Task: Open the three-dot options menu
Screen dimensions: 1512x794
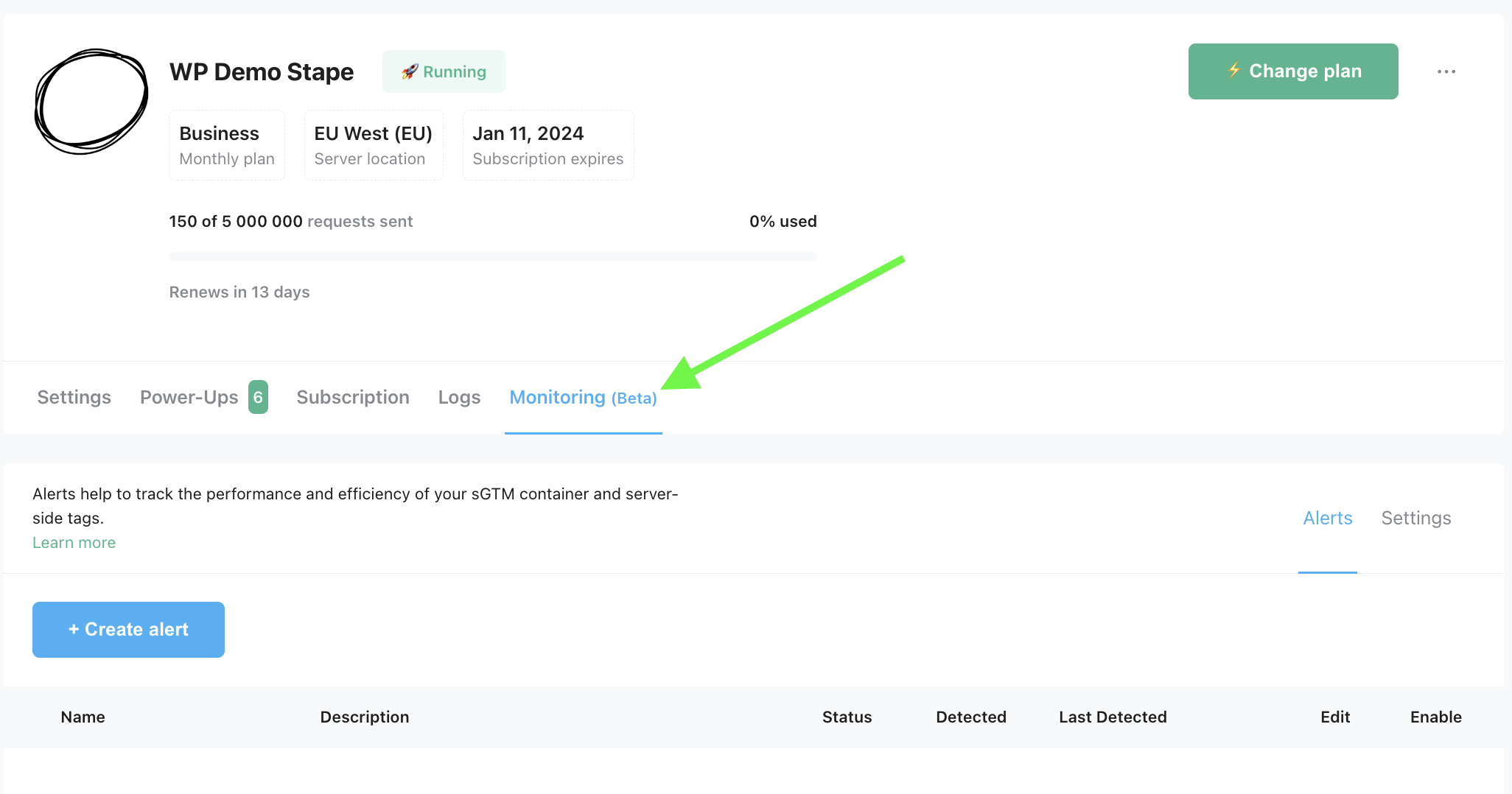Action: [1447, 71]
